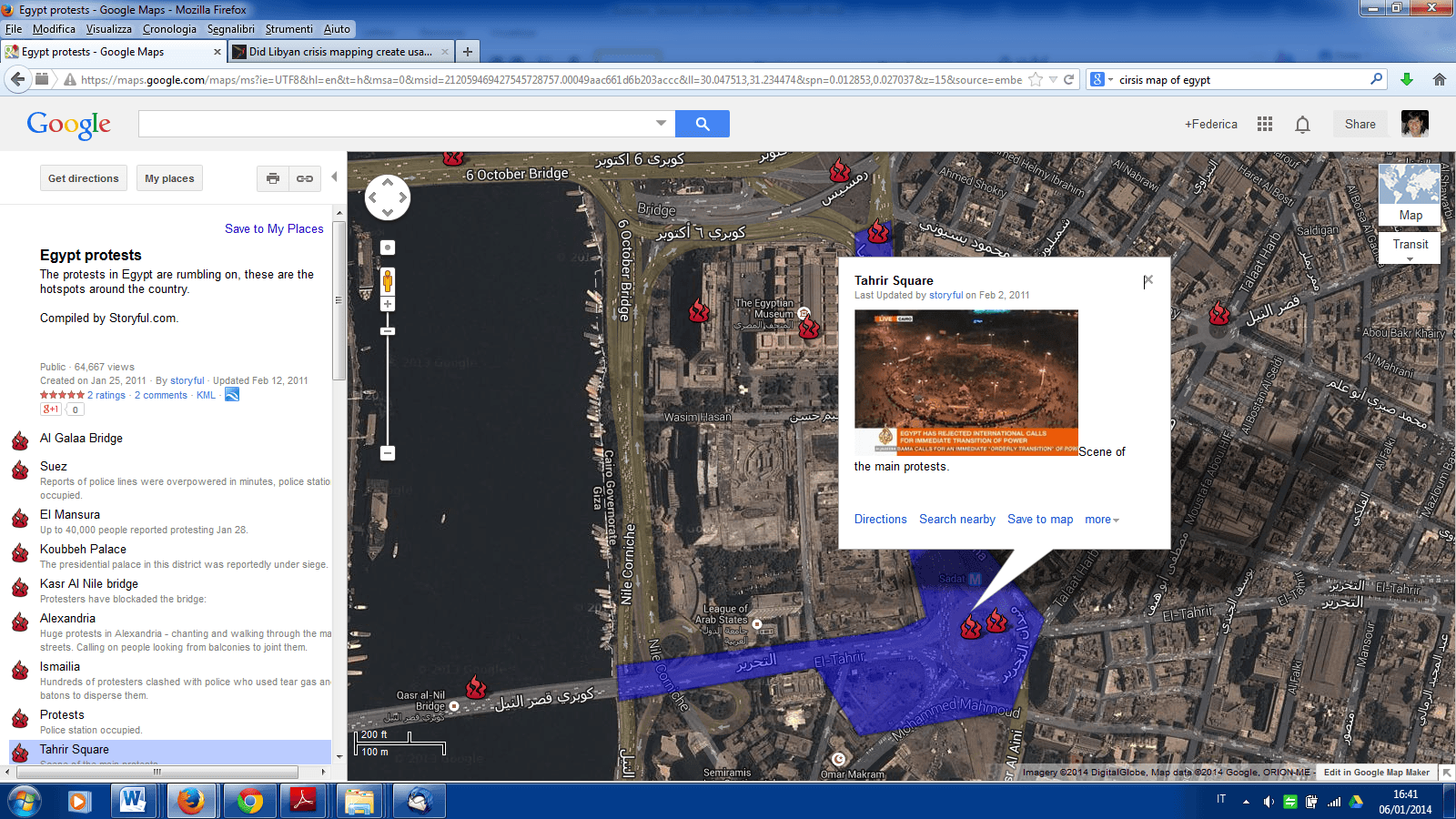Switch to the Libyan crisis mapping tab
This screenshot has height=819, width=1456.
tap(339, 52)
